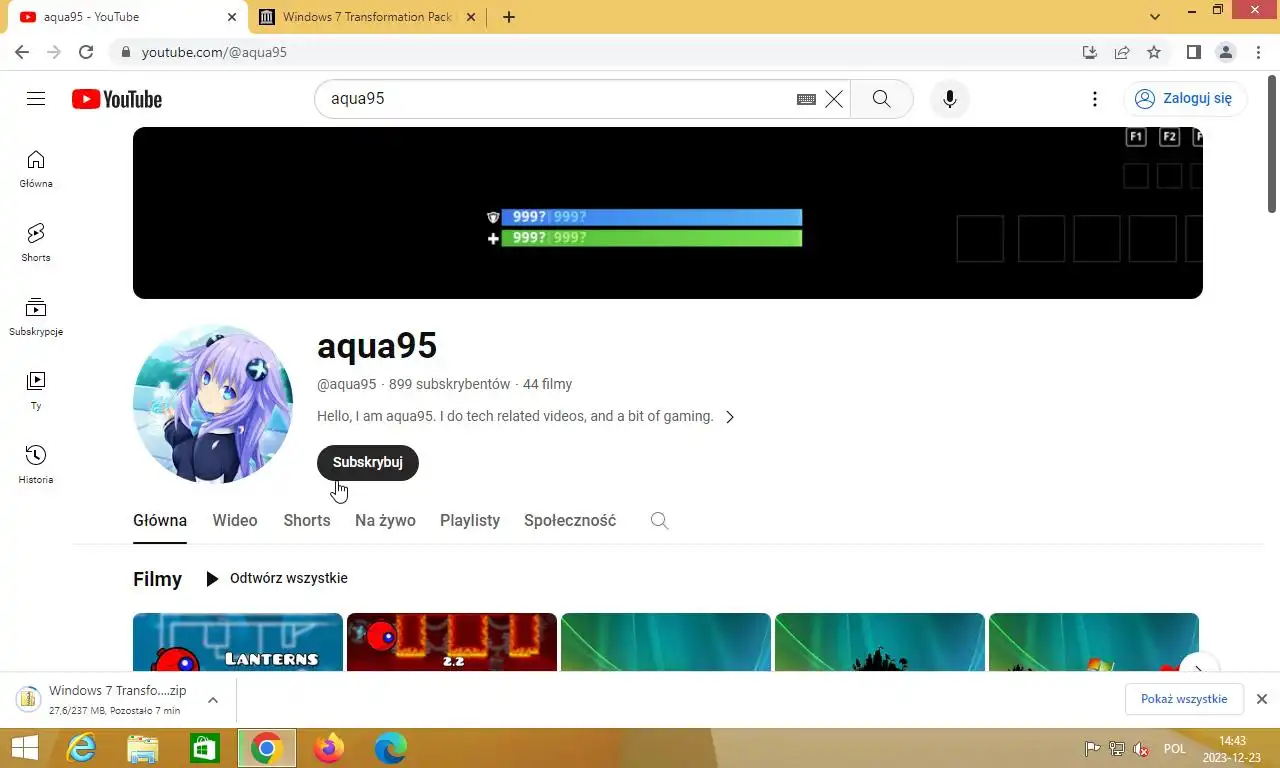Click the aqua95 search input field
1280x768 pixels.
click(560, 99)
